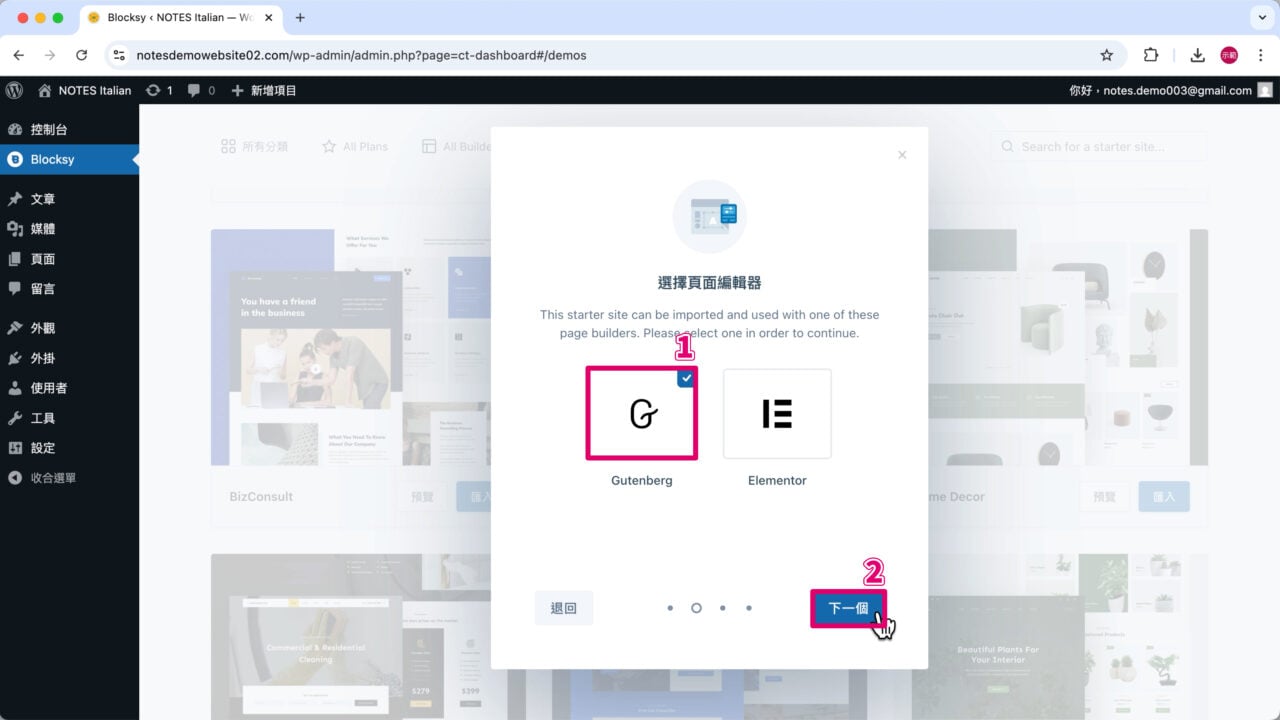1280x720 pixels.
Task: Open the 外觀 (Appearance) menu
Action: point(45,327)
